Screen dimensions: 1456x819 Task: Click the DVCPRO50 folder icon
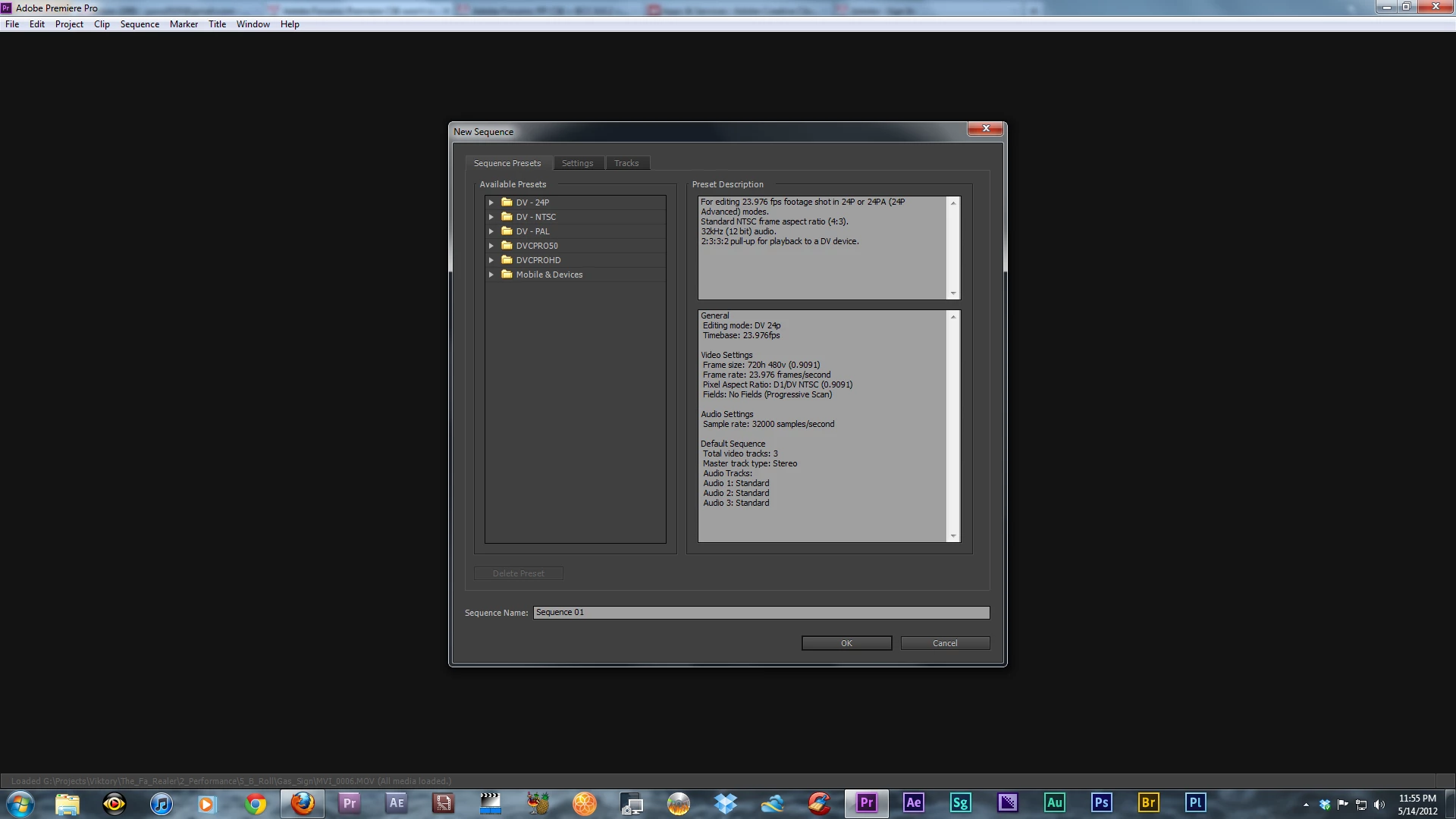point(507,246)
